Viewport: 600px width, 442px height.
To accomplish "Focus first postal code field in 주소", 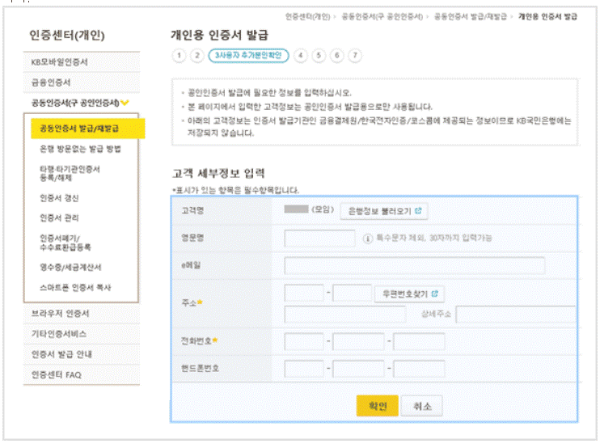I will [304, 293].
